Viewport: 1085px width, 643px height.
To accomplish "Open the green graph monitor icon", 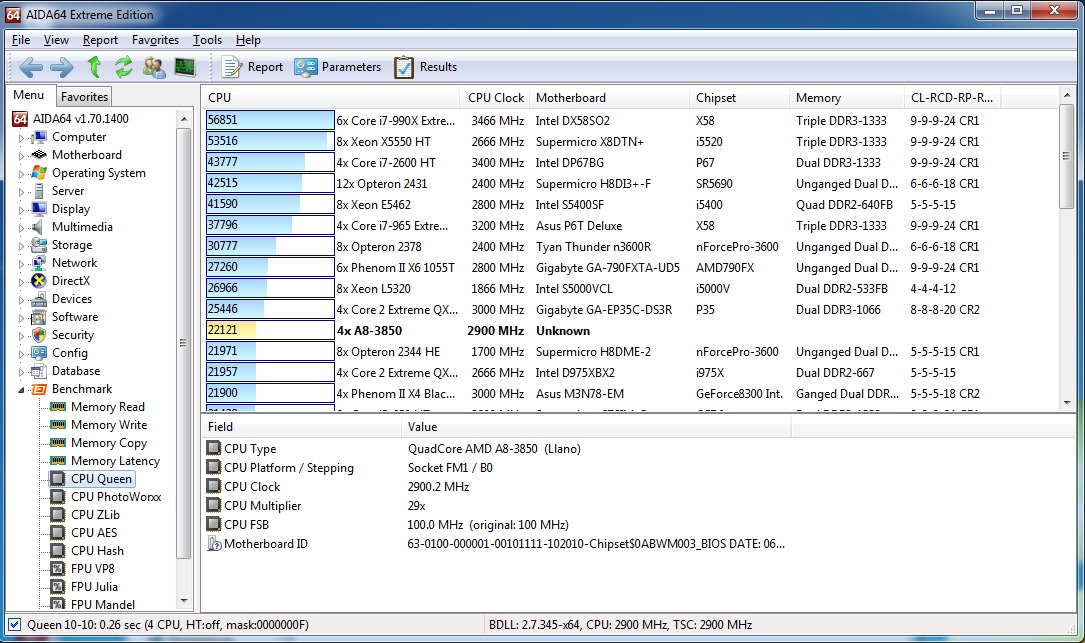I will point(185,67).
